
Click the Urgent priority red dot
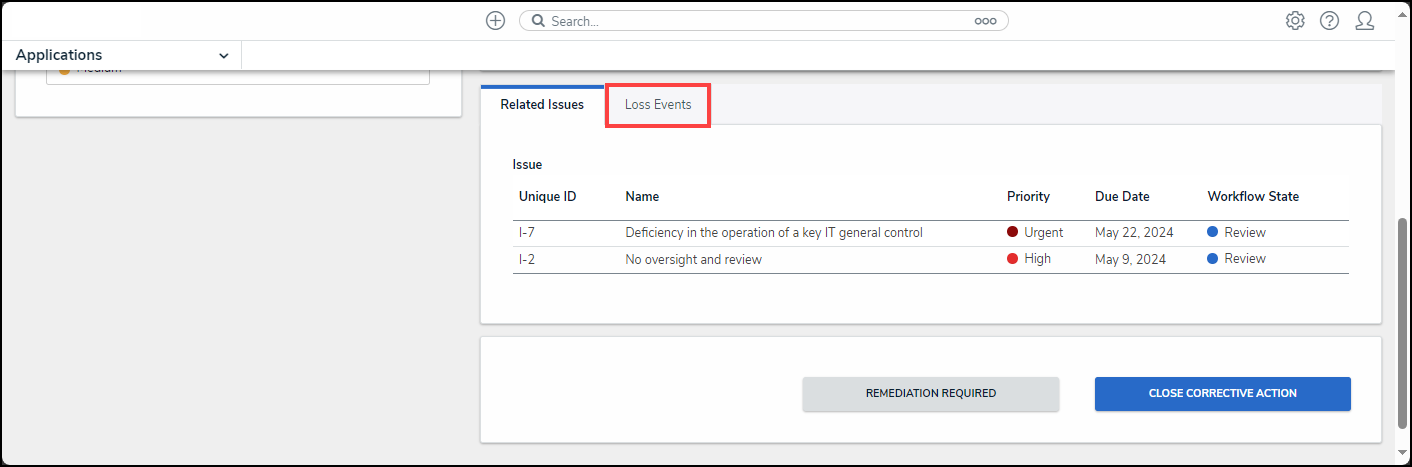1013,233
